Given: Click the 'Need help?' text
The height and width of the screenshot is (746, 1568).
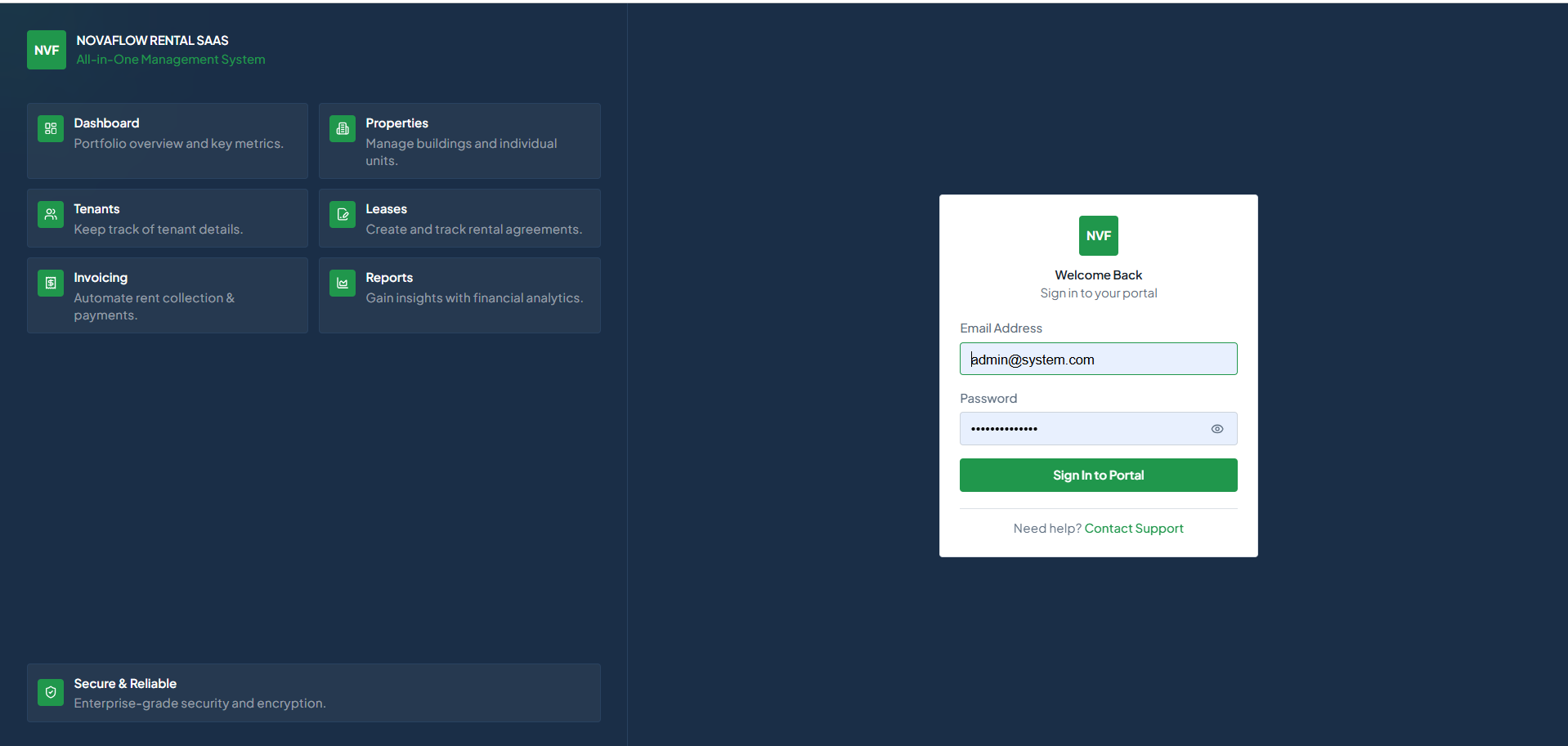Looking at the screenshot, I should (x=1047, y=529).
